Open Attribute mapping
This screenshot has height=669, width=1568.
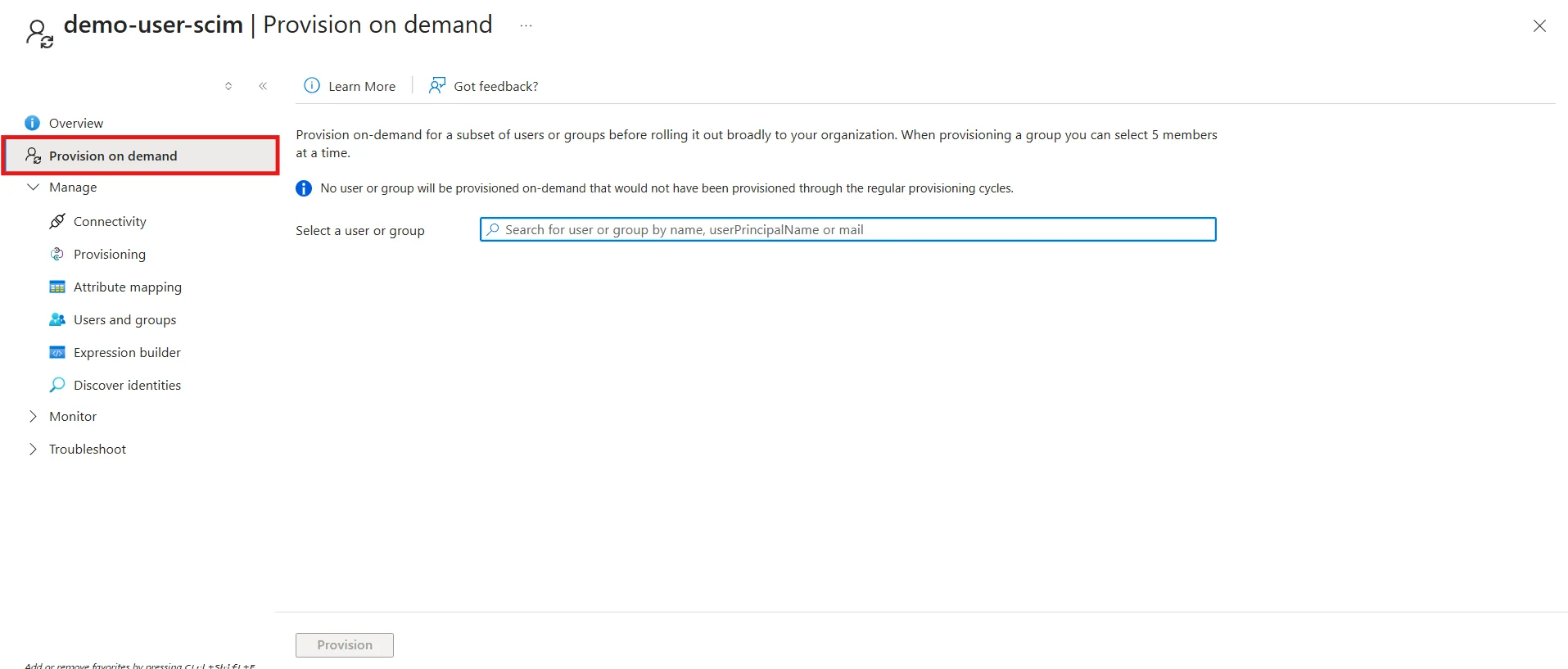tap(128, 287)
